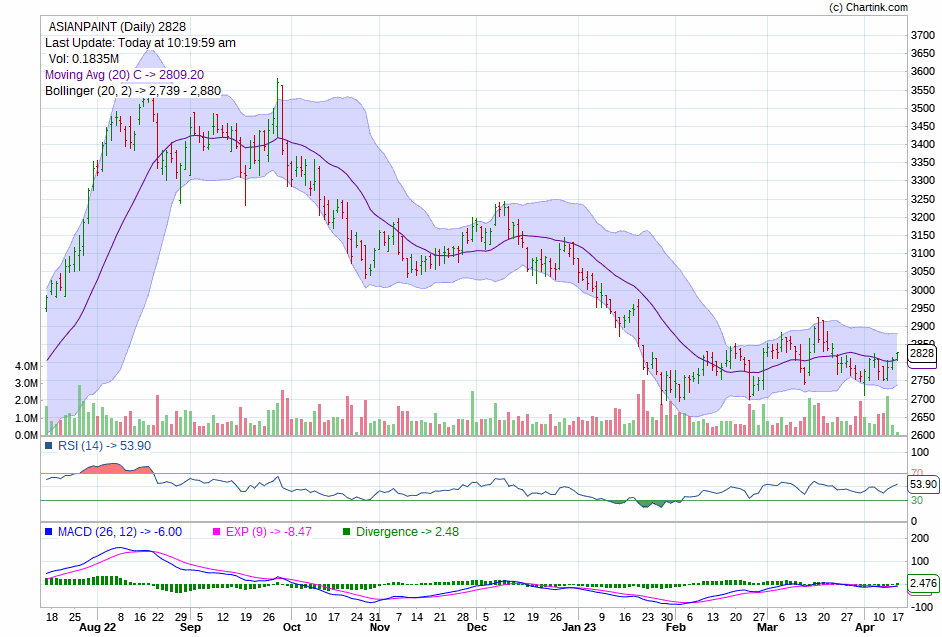Click the date label 9 on time axis
942x637 pixels.
click(602, 617)
